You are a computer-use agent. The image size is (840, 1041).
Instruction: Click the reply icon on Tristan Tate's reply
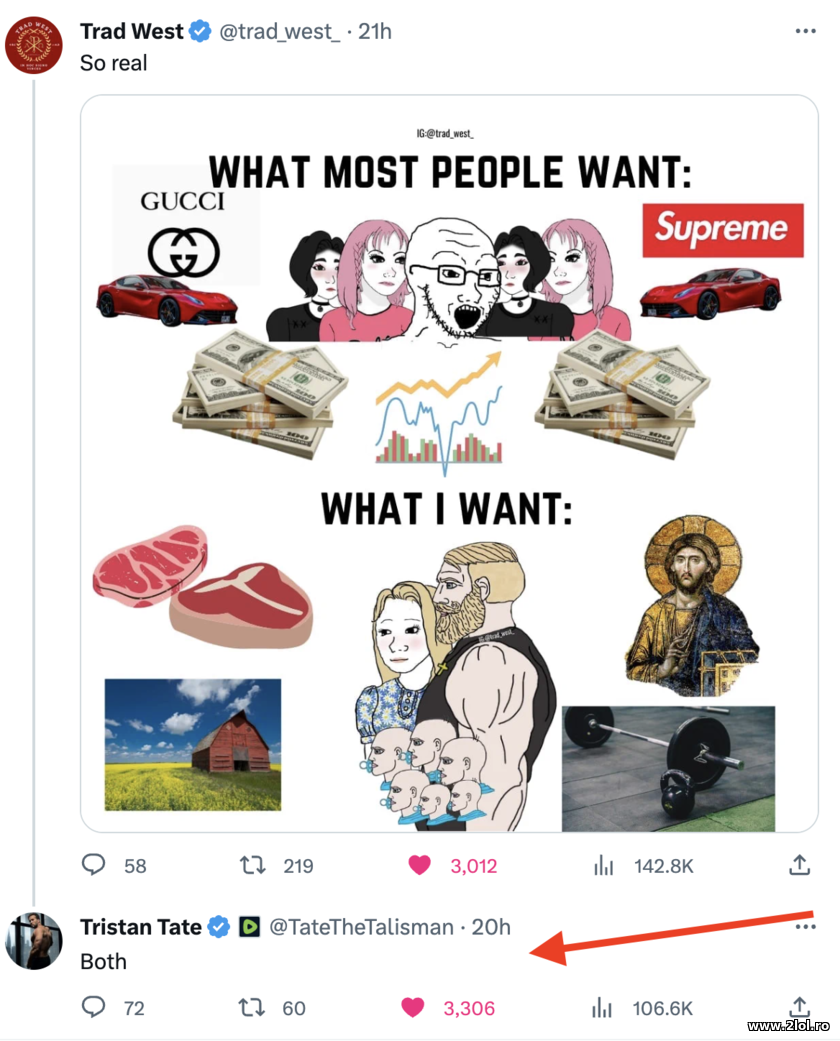click(93, 1008)
